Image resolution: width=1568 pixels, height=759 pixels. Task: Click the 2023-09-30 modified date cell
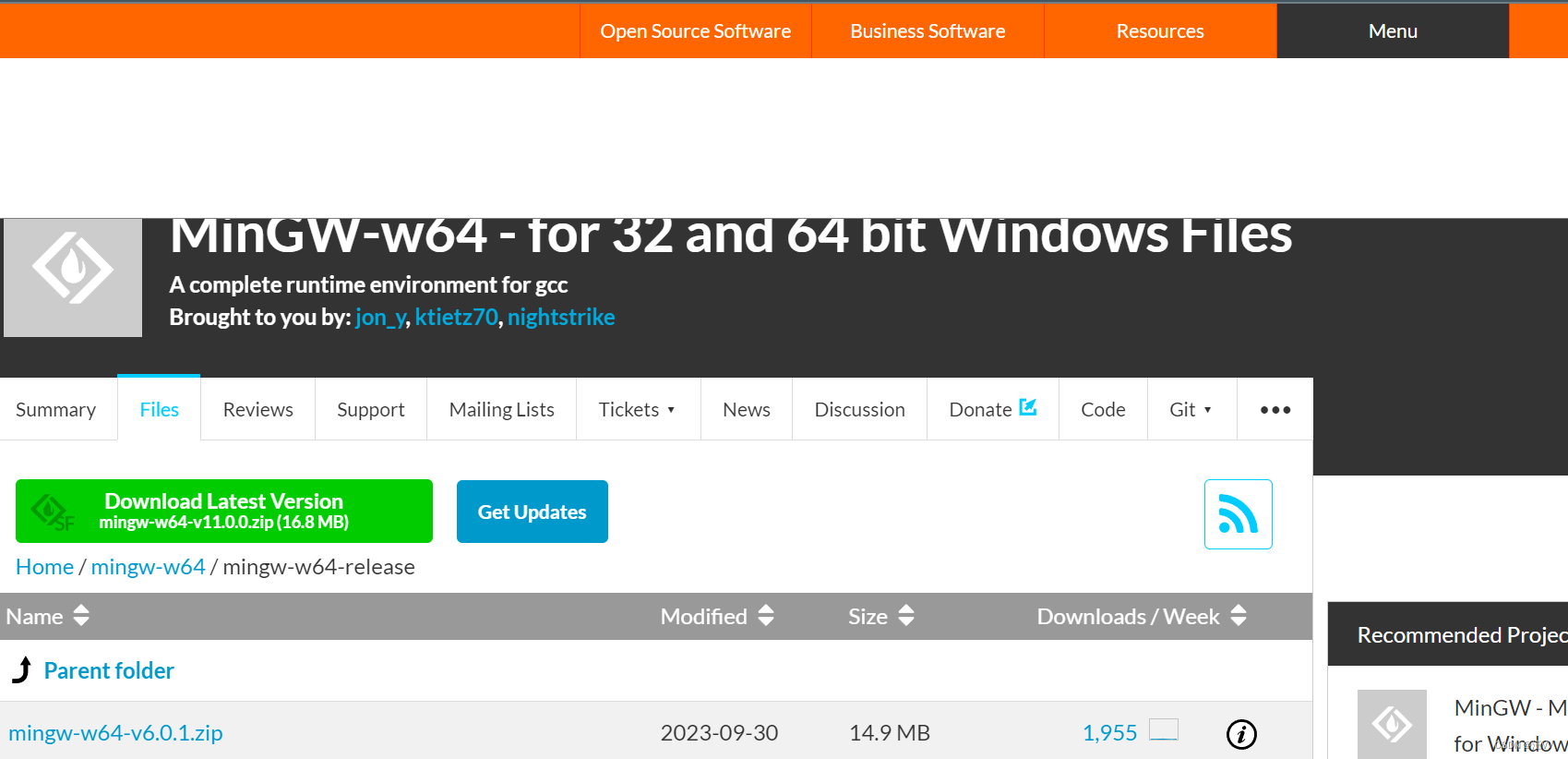point(719,733)
